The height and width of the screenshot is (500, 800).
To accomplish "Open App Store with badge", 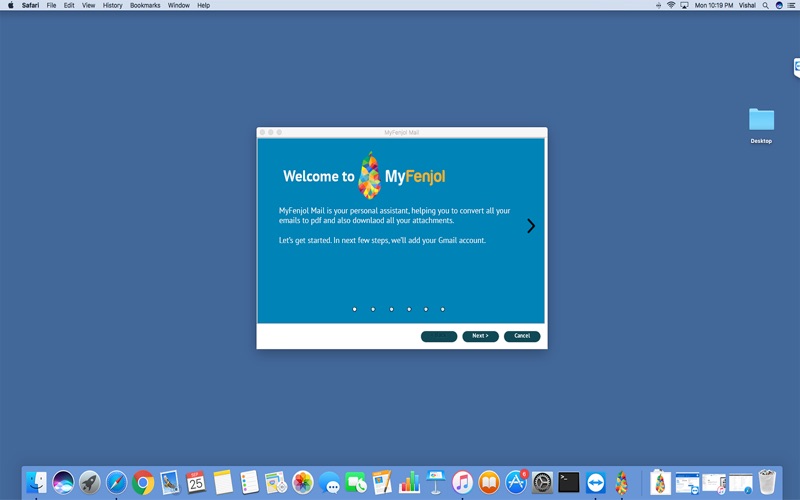I will coord(516,482).
